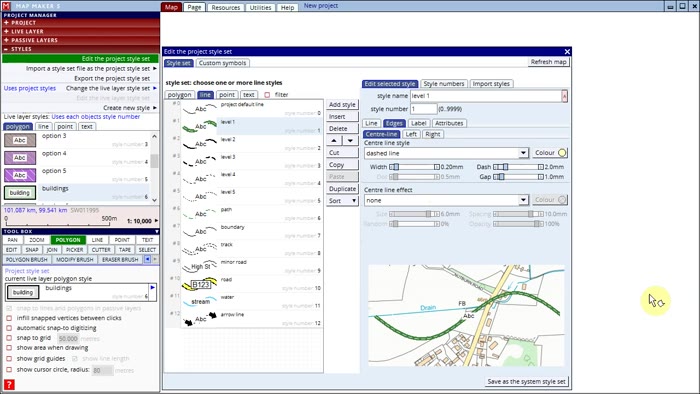Image resolution: width=700 pixels, height=394 pixels.
Task: Open the Centre line effect dropdown
Action: [523, 200]
